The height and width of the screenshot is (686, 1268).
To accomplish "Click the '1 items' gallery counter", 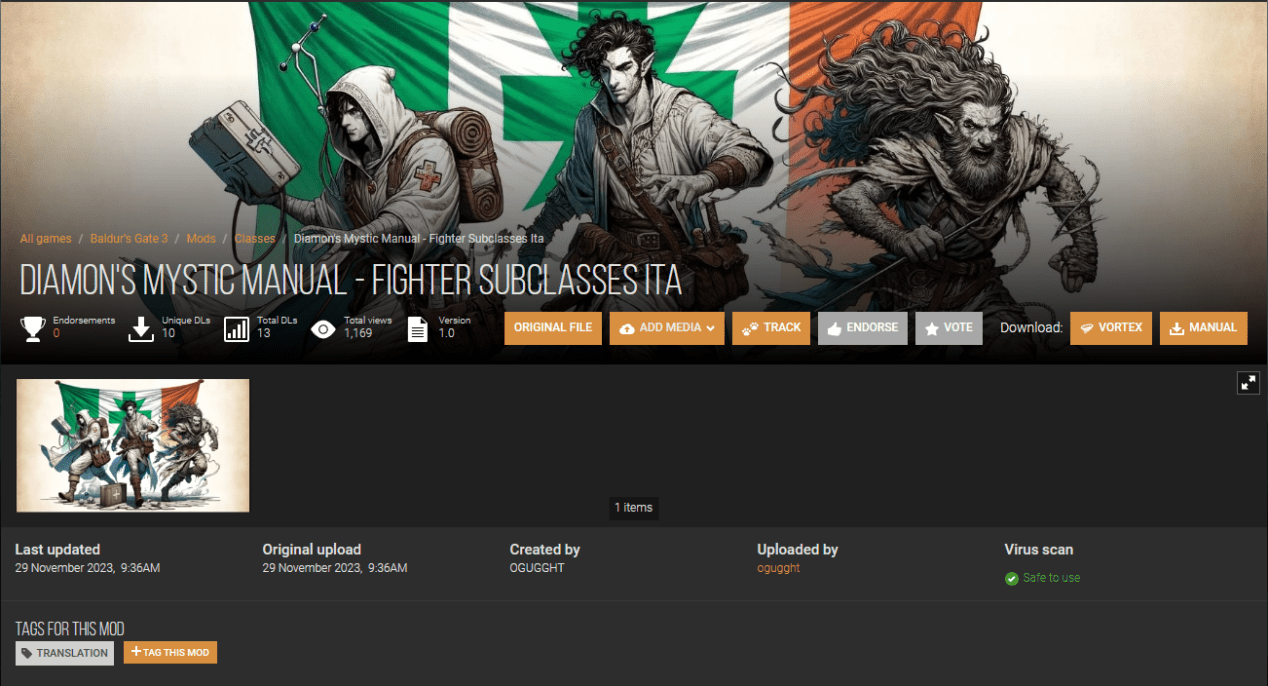I will click(633, 508).
